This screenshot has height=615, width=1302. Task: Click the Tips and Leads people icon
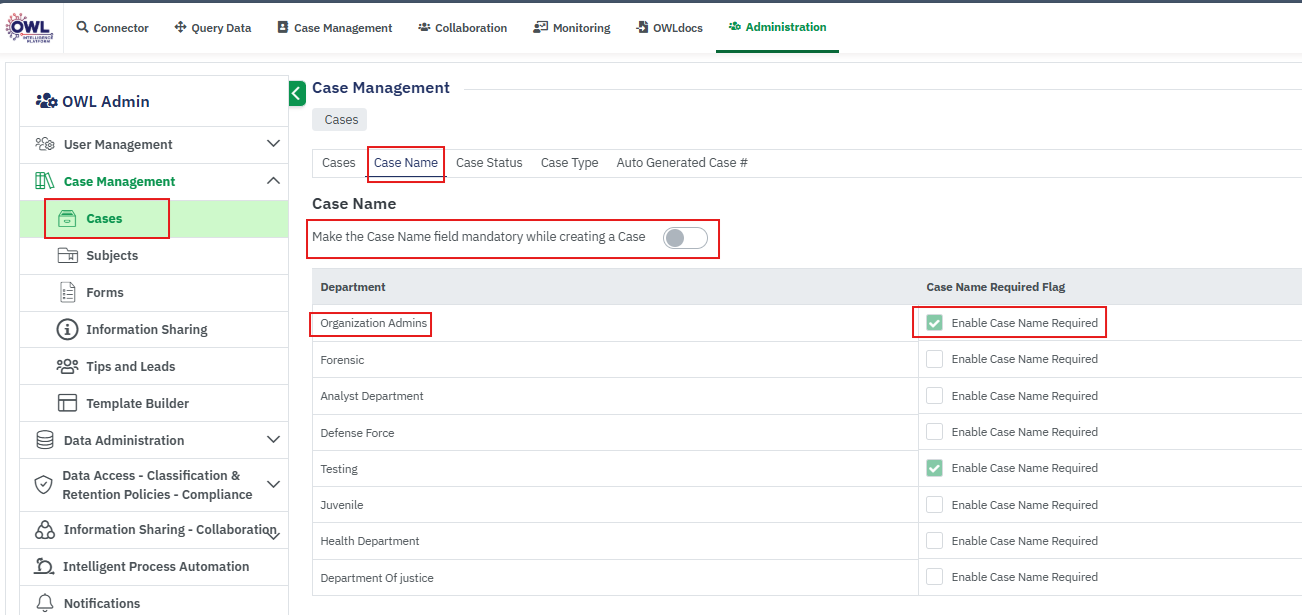pos(67,366)
